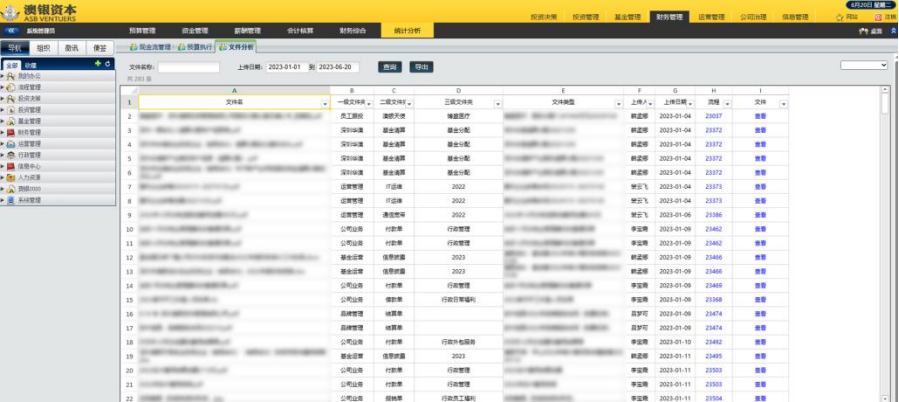The image size is (899, 402).
Task: Click the 查询 button
Action: click(x=388, y=66)
